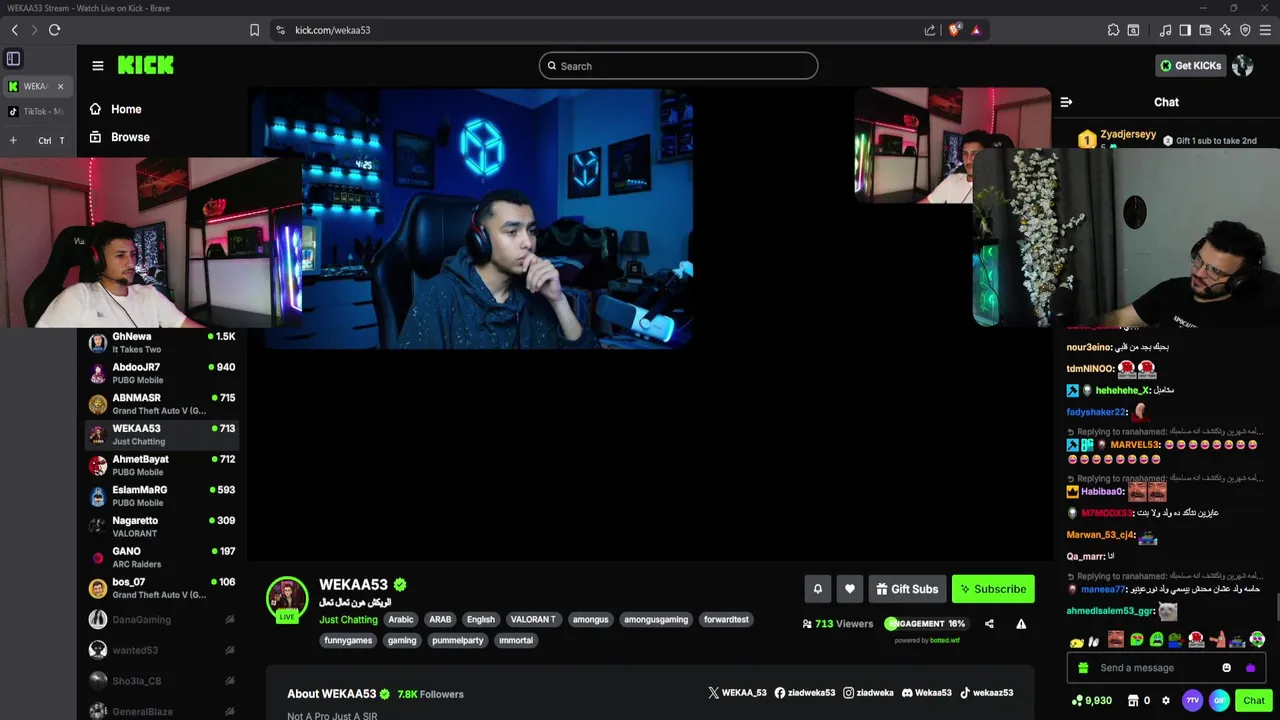The width and height of the screenshot is (1280, 720).
Task: Click the purple 7TV button
Action: point(1192,701)
